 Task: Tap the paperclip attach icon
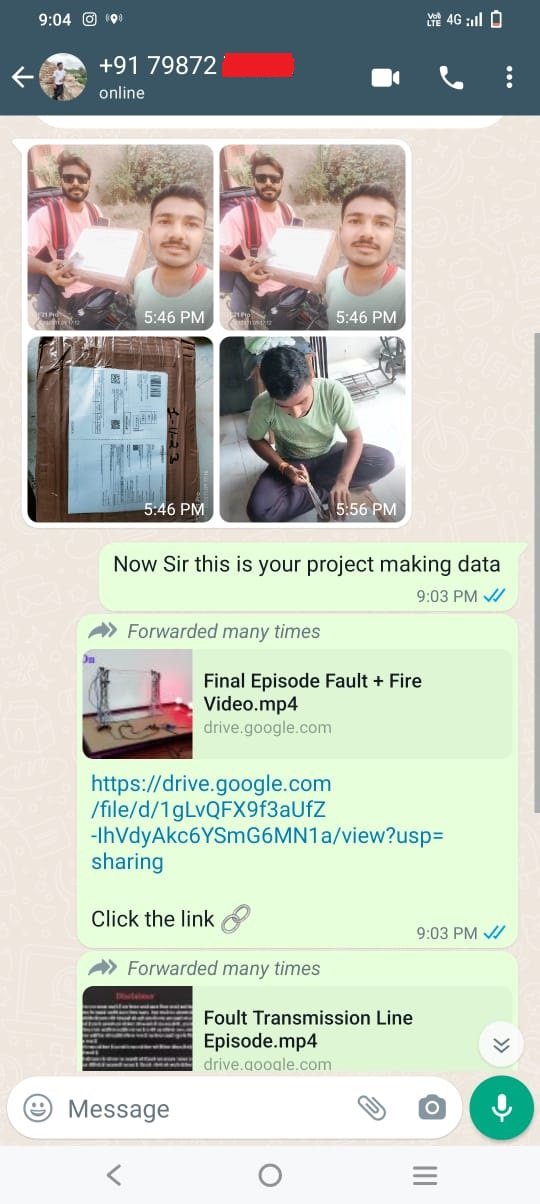[371, 1107]
